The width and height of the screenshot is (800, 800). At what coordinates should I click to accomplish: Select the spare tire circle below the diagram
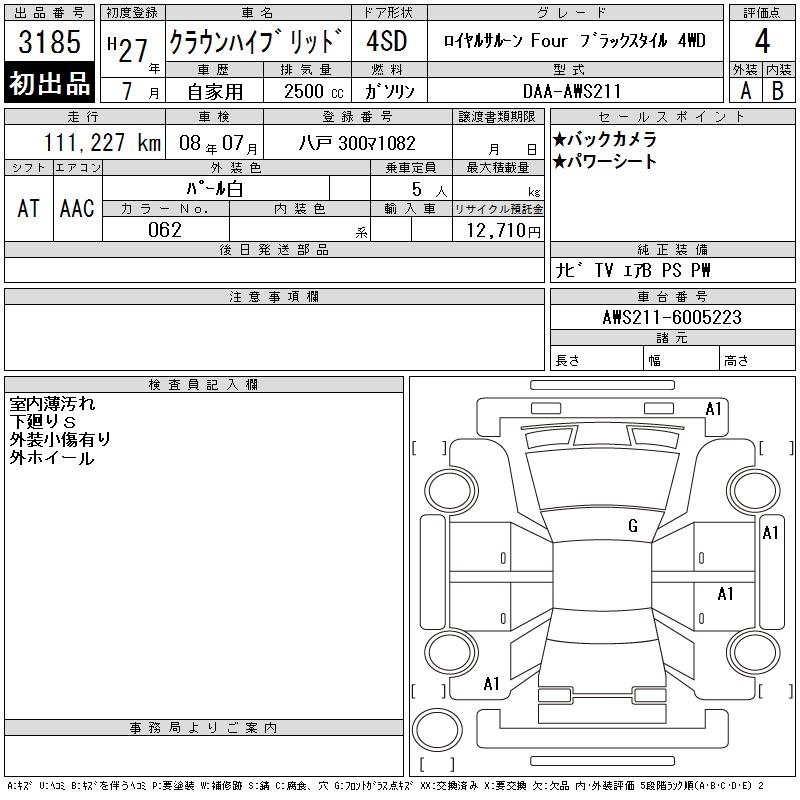point(437,729)
